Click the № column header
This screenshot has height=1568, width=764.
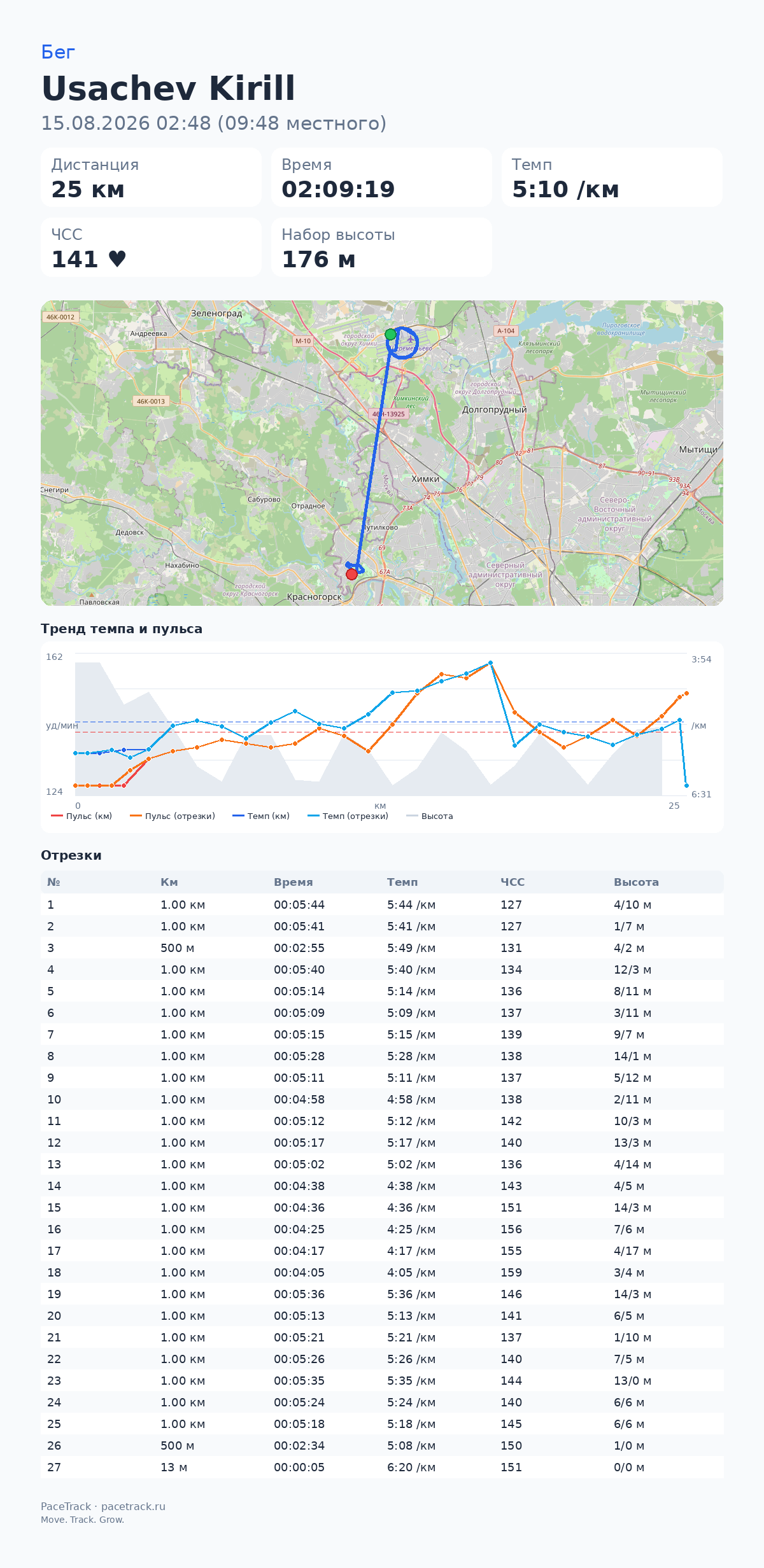(x=53, y=882)
